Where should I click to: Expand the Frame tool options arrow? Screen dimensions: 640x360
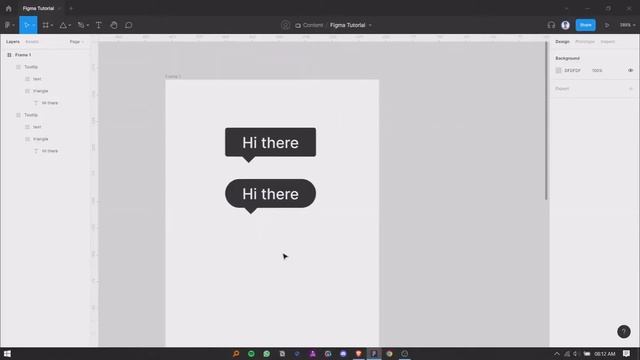52,25
